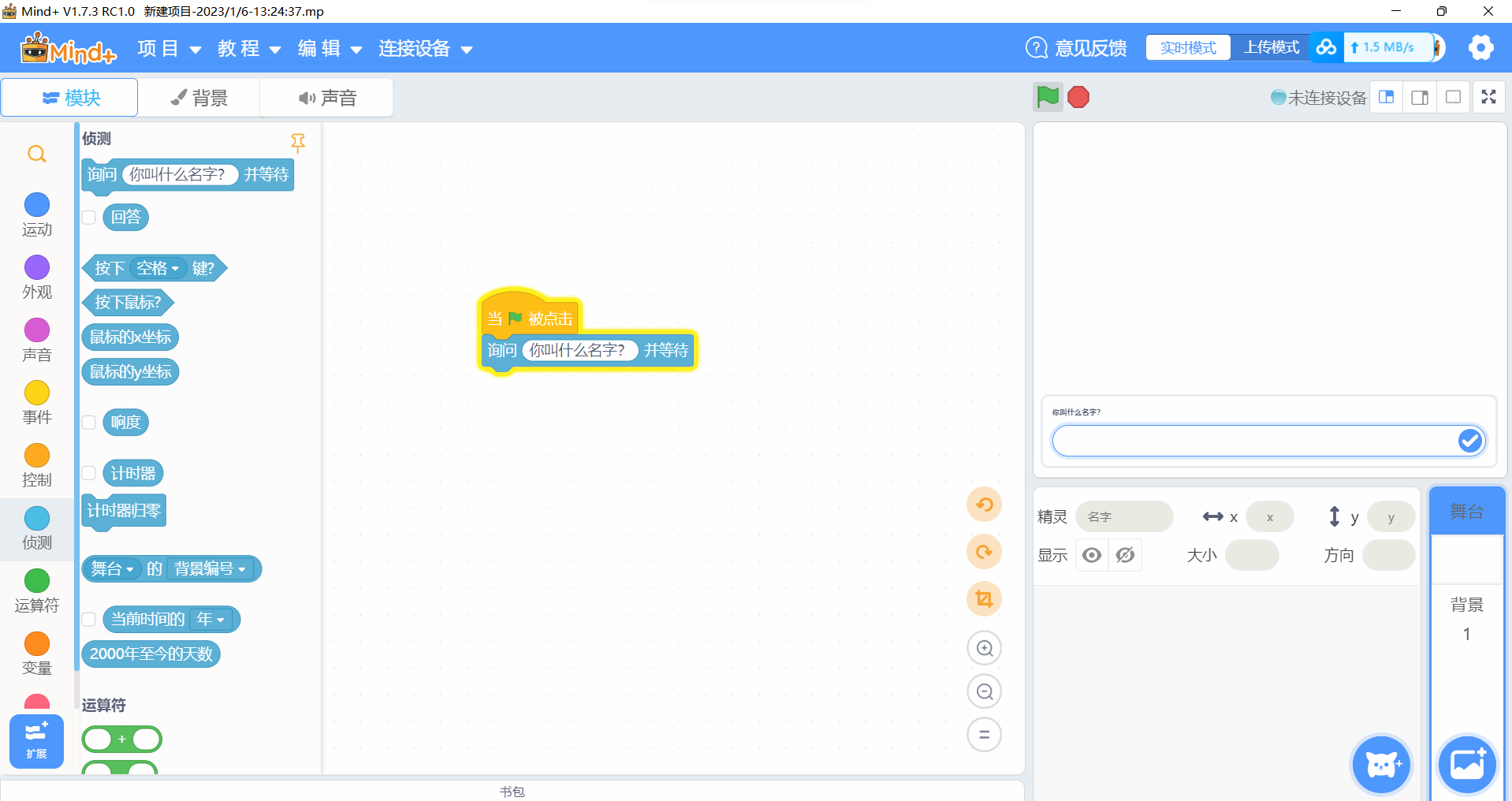Viewport: 1512px width, 801px height.
Task: Zoom out the script workspace
Action: [x=985, y=691]
